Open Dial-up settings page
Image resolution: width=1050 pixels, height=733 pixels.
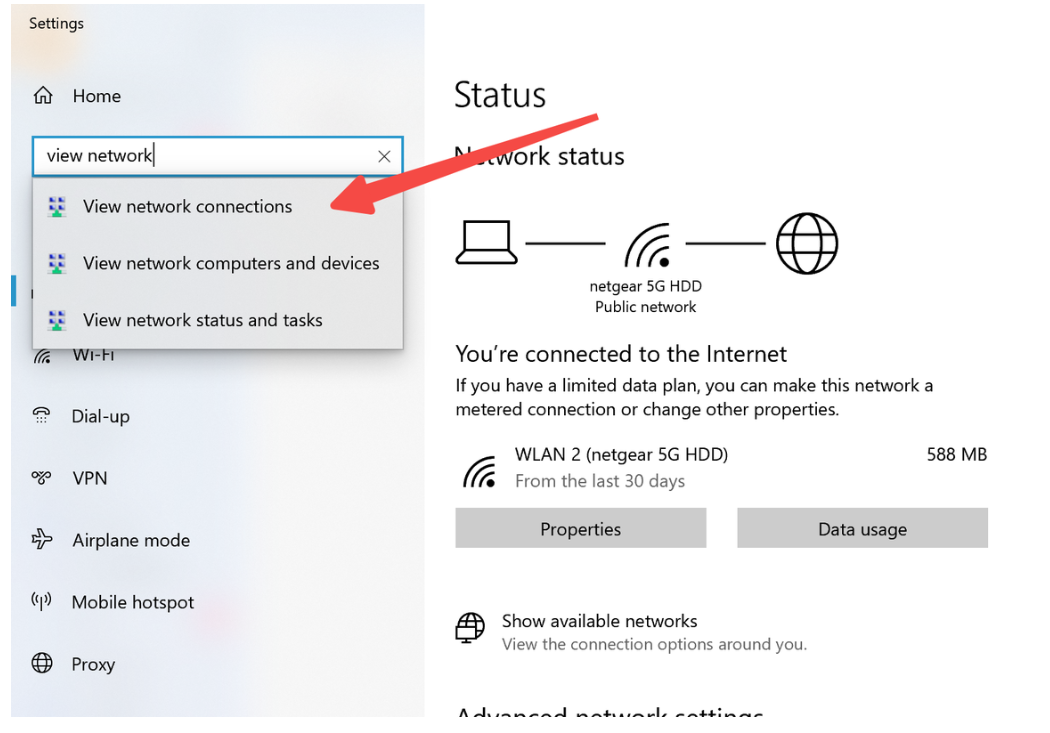pyautogui.click(x=100, y=416)
